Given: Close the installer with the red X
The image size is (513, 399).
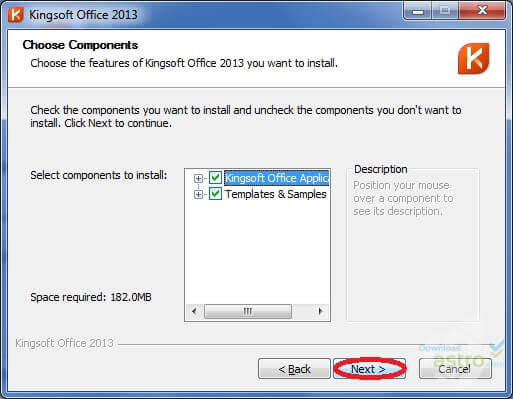Looking at the screenshot, I should coord(482,11).
